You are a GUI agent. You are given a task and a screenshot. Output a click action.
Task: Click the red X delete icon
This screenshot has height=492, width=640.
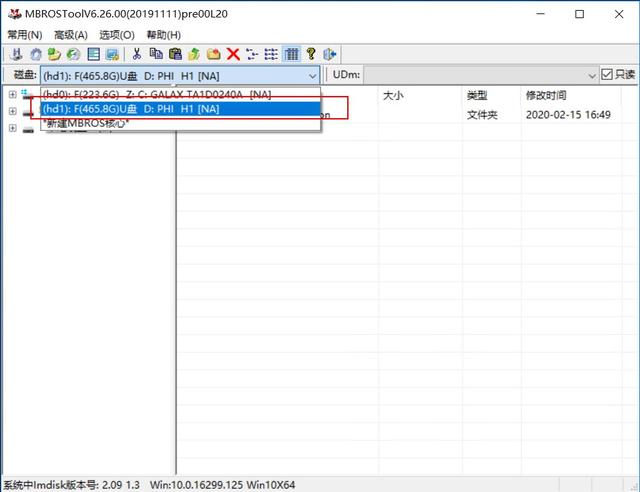[233, 54]
